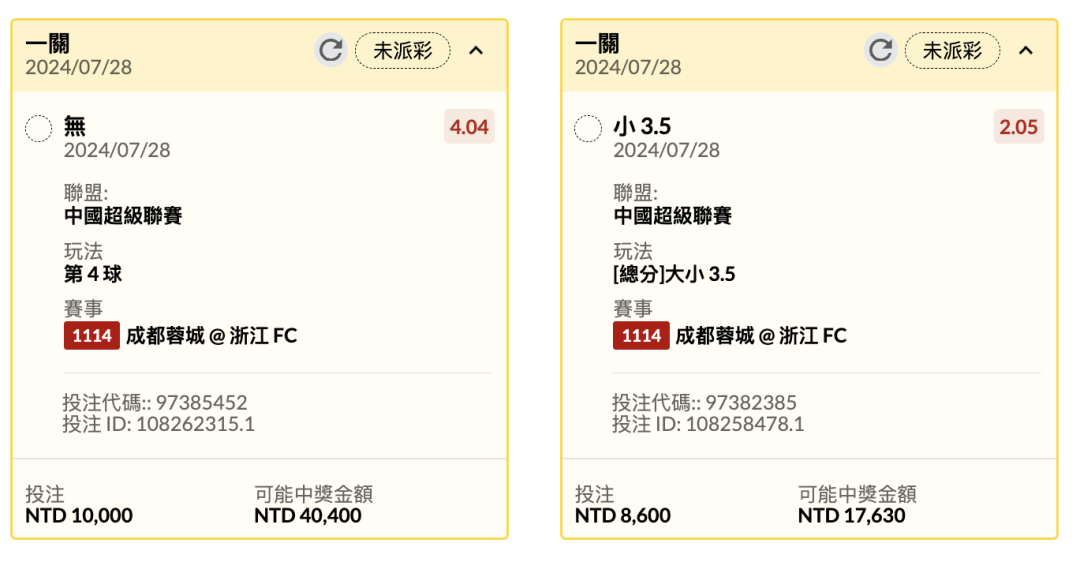Collapse the left 一關 bet card
The height and width of the screenshot is (562, 1080).
click(476, 50)
